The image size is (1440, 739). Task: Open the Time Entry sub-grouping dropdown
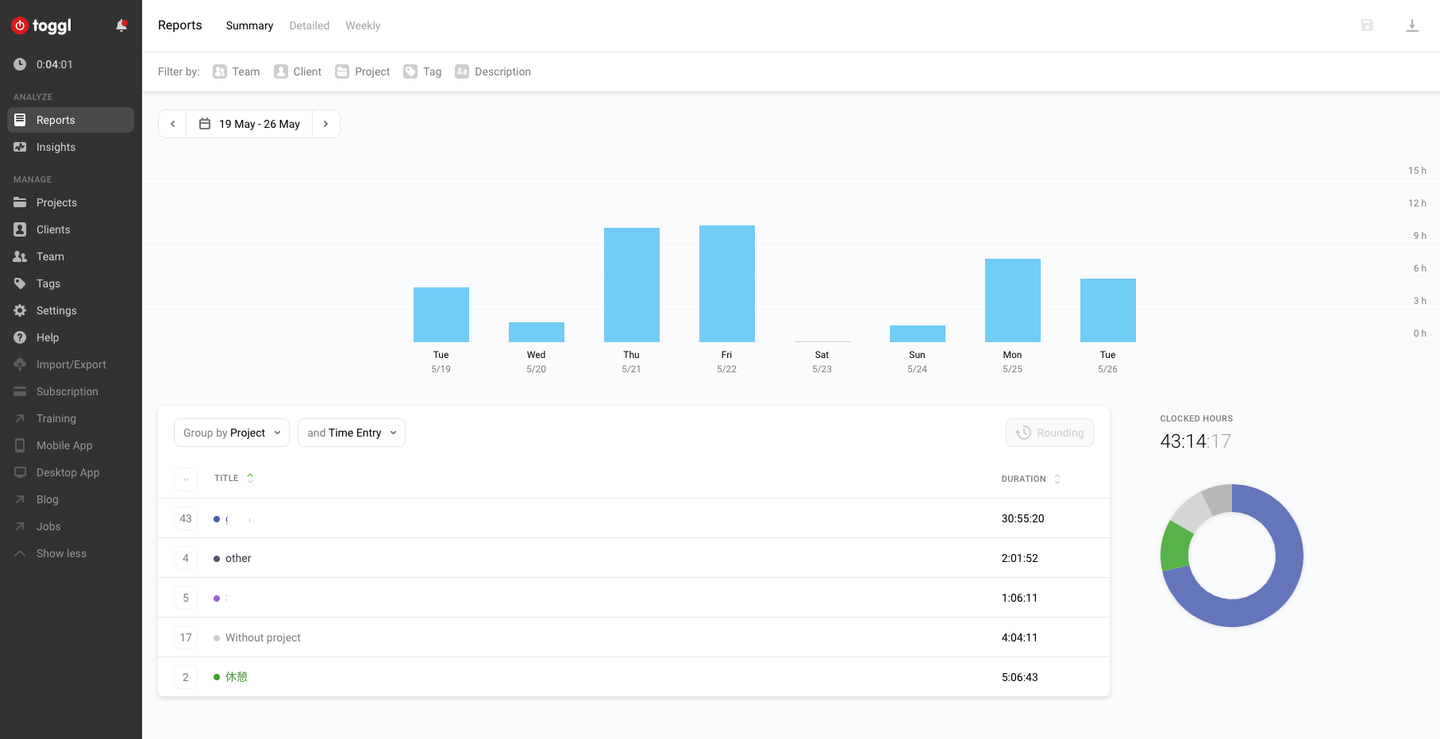[x=351, y=433]
